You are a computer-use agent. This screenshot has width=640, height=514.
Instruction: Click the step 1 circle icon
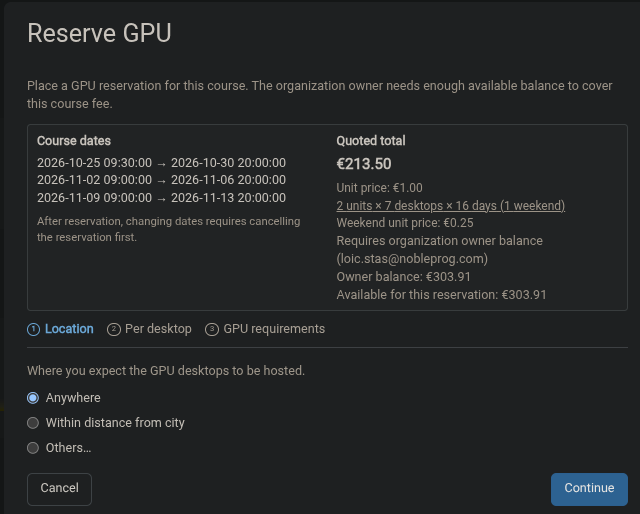[33, 329]
